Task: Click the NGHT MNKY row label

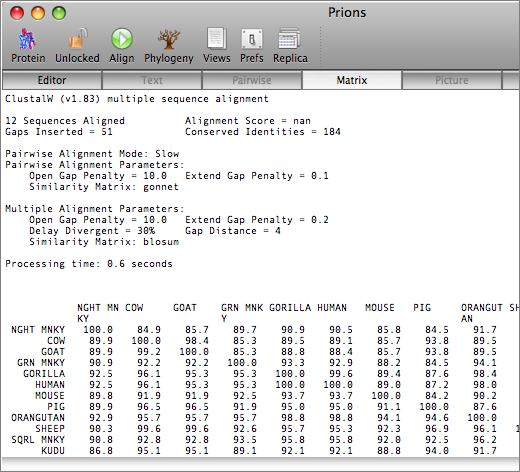Action: pyautogui.click(x=38, y=330)
